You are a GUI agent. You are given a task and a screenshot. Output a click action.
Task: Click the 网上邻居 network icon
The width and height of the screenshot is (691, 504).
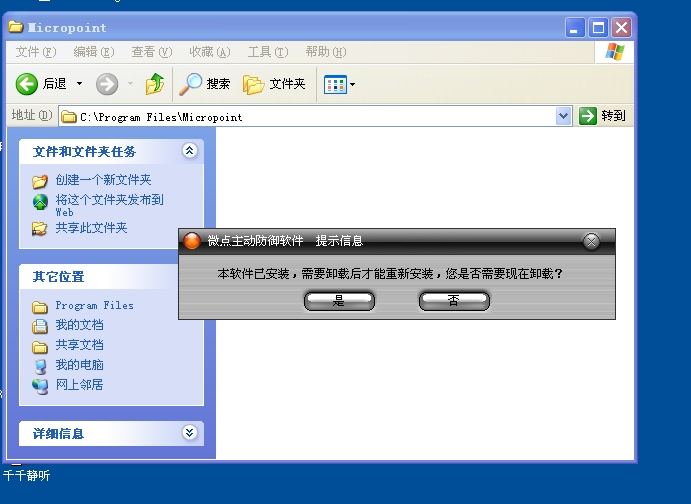point(40,386)
